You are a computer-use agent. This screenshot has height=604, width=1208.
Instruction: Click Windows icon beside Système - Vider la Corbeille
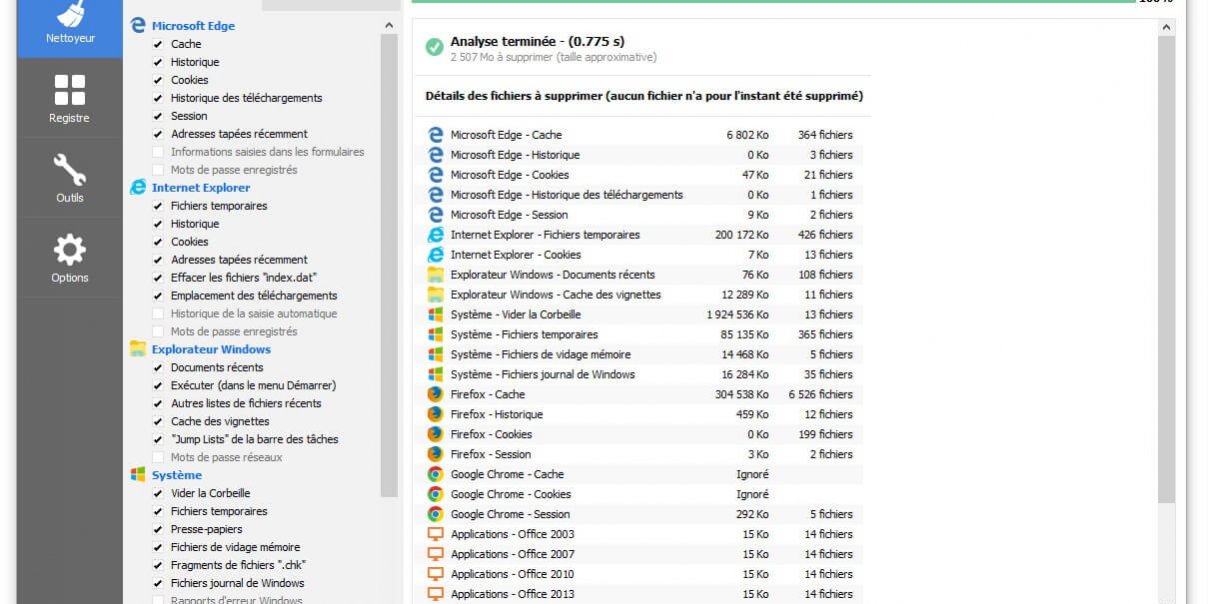point(435,314)
